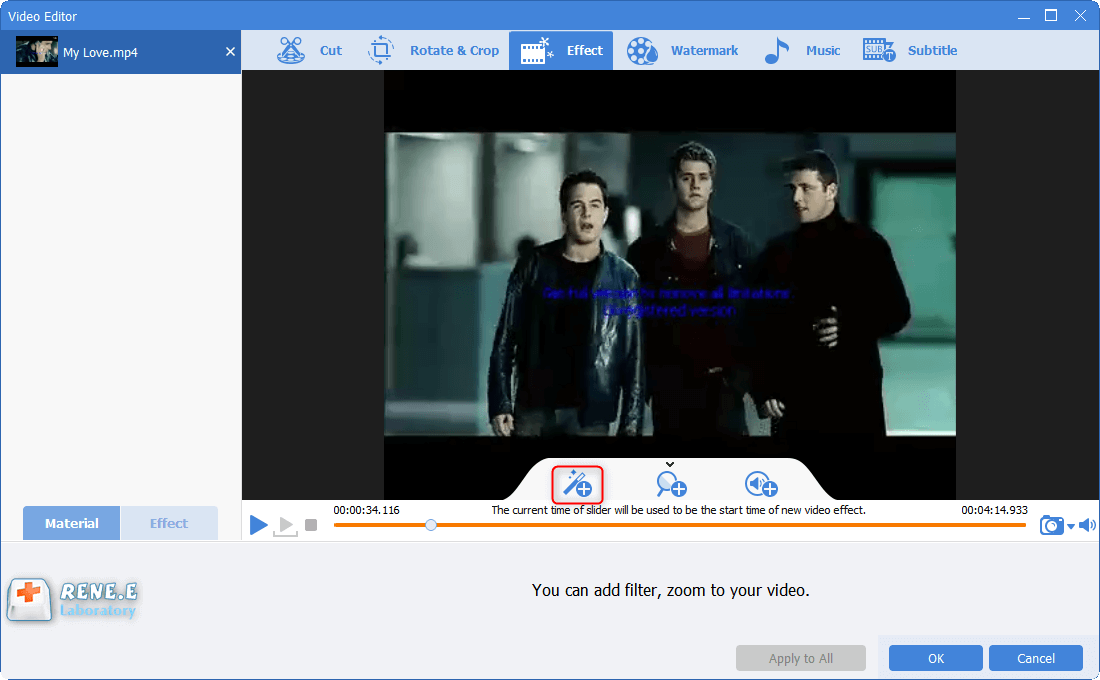Open the snapshot dropdown arrow
1100x680 pixels.
click(x=1071, y=526)
